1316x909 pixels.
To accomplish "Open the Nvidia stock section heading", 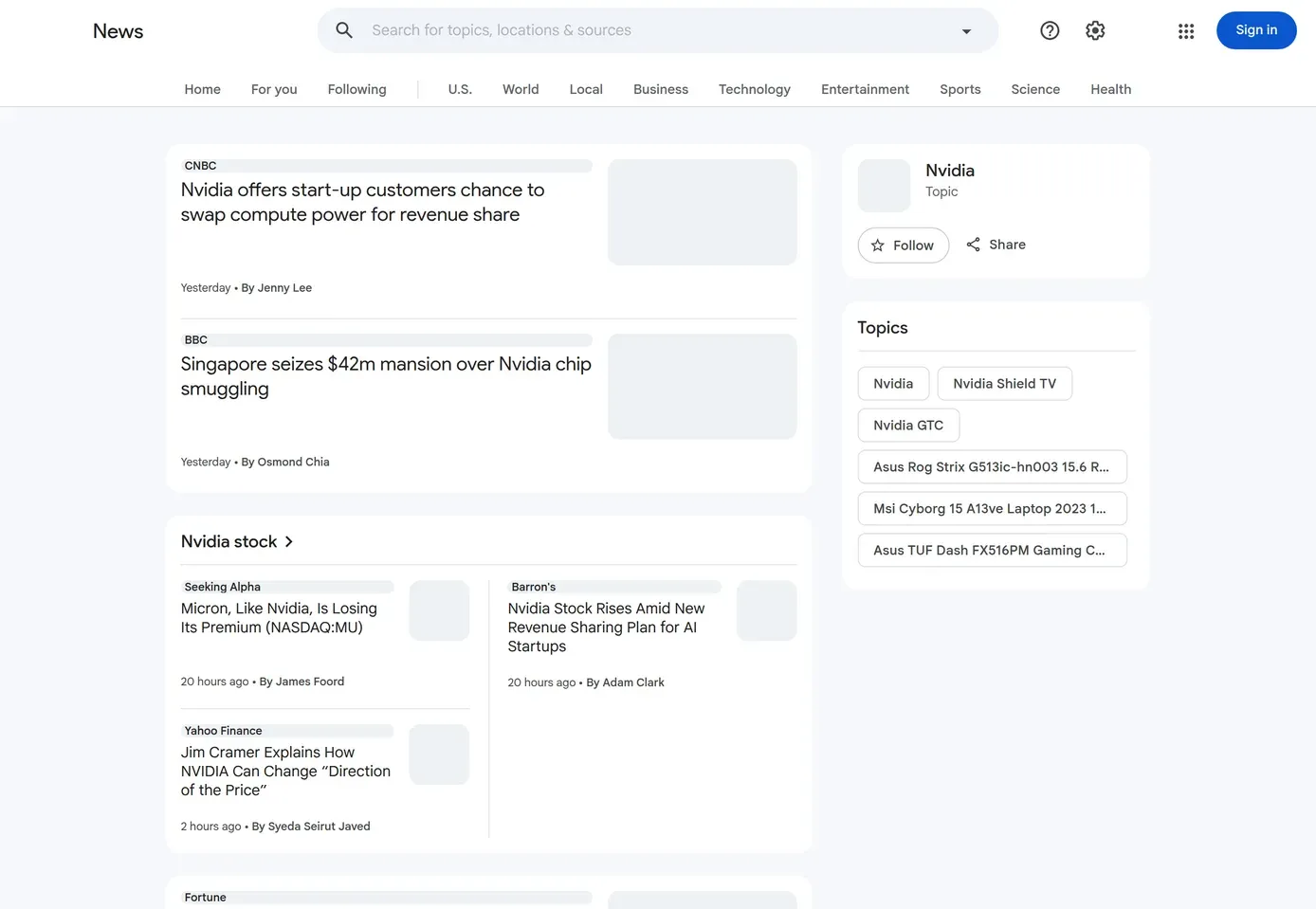I will coord(229,541).
